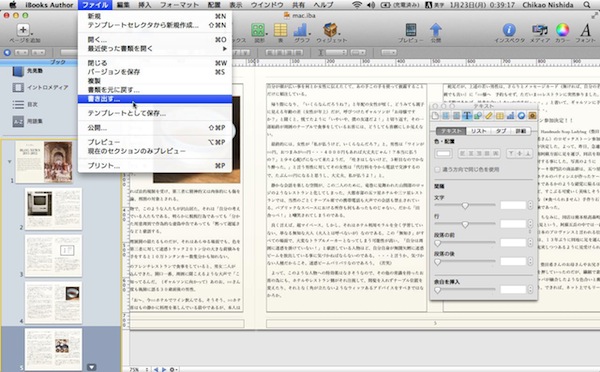600x372 pixels.
Task: Click the 文字 character spacing slider
Action: (x=465, y=206)
